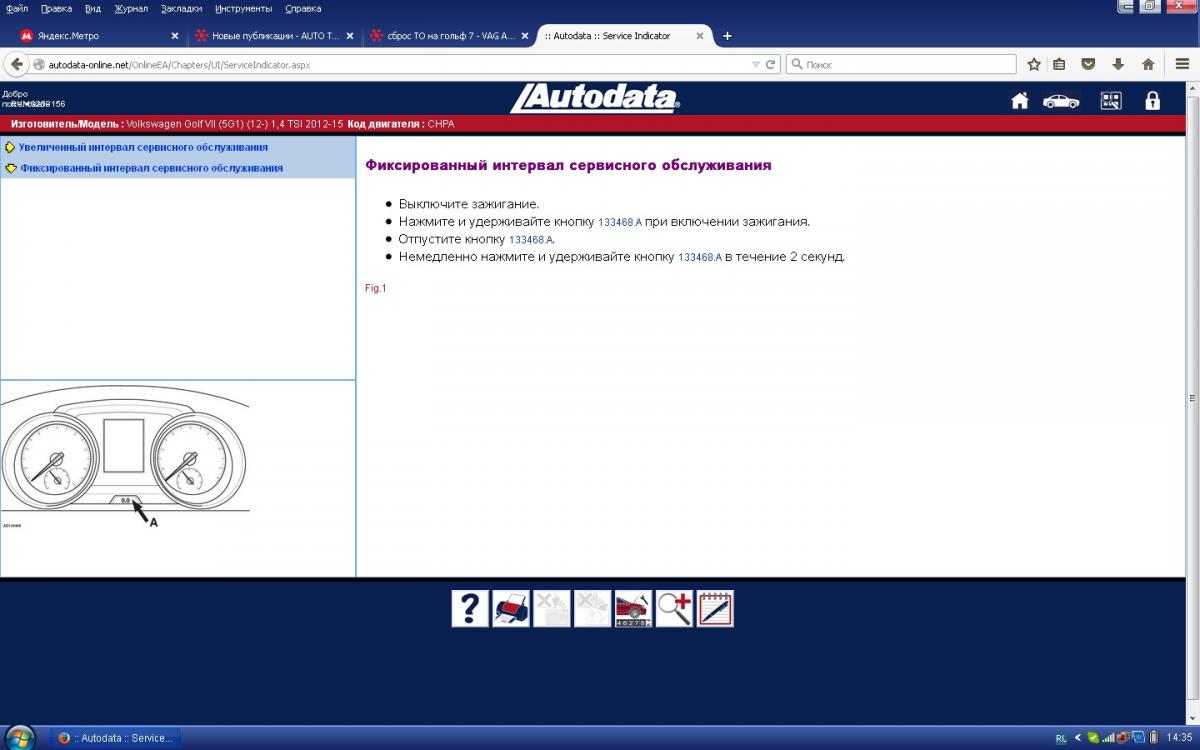
Task: Open the Windows Start button
Action: (x=19, y=738)
